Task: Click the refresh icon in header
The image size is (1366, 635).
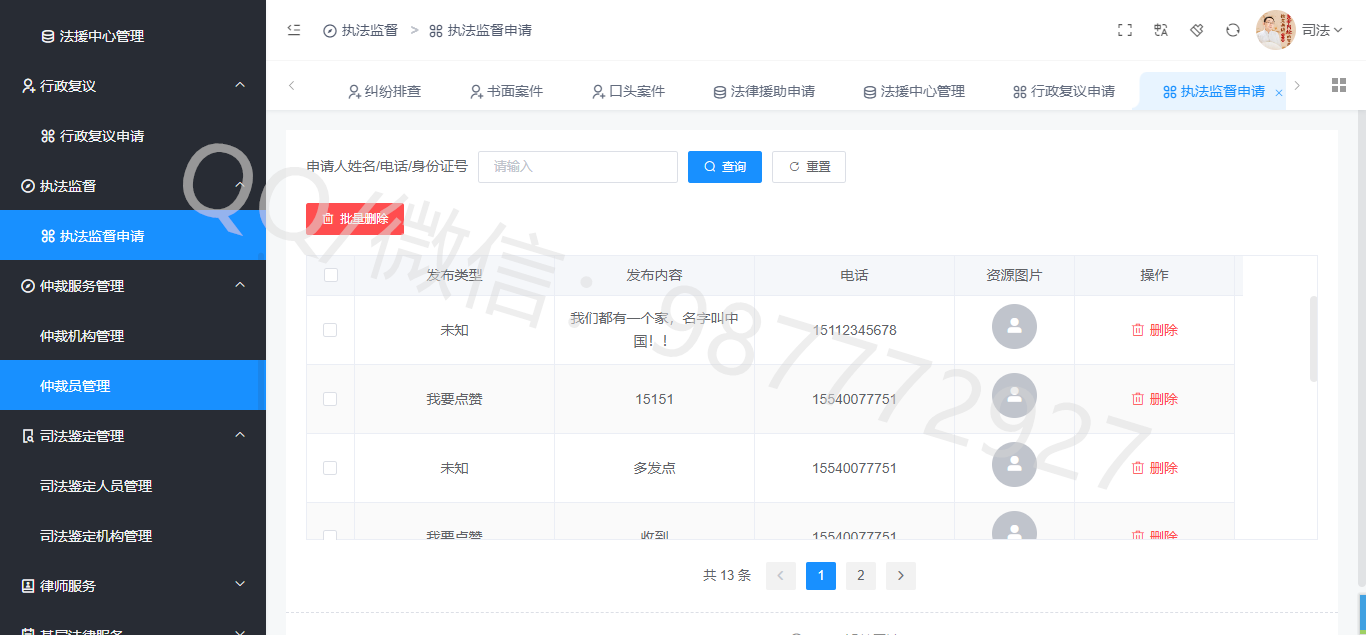Action: (1233, 30)
